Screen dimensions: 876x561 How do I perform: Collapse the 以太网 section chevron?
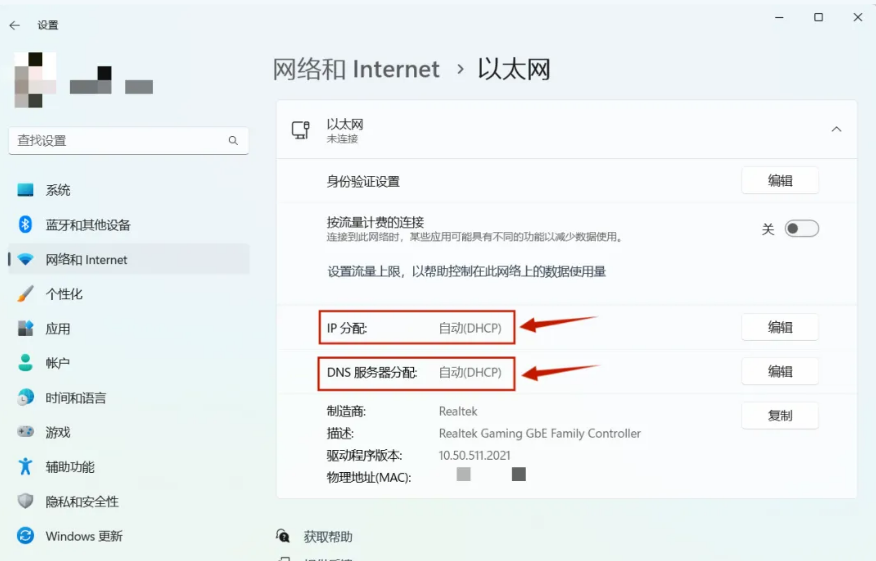coord(836,130)
